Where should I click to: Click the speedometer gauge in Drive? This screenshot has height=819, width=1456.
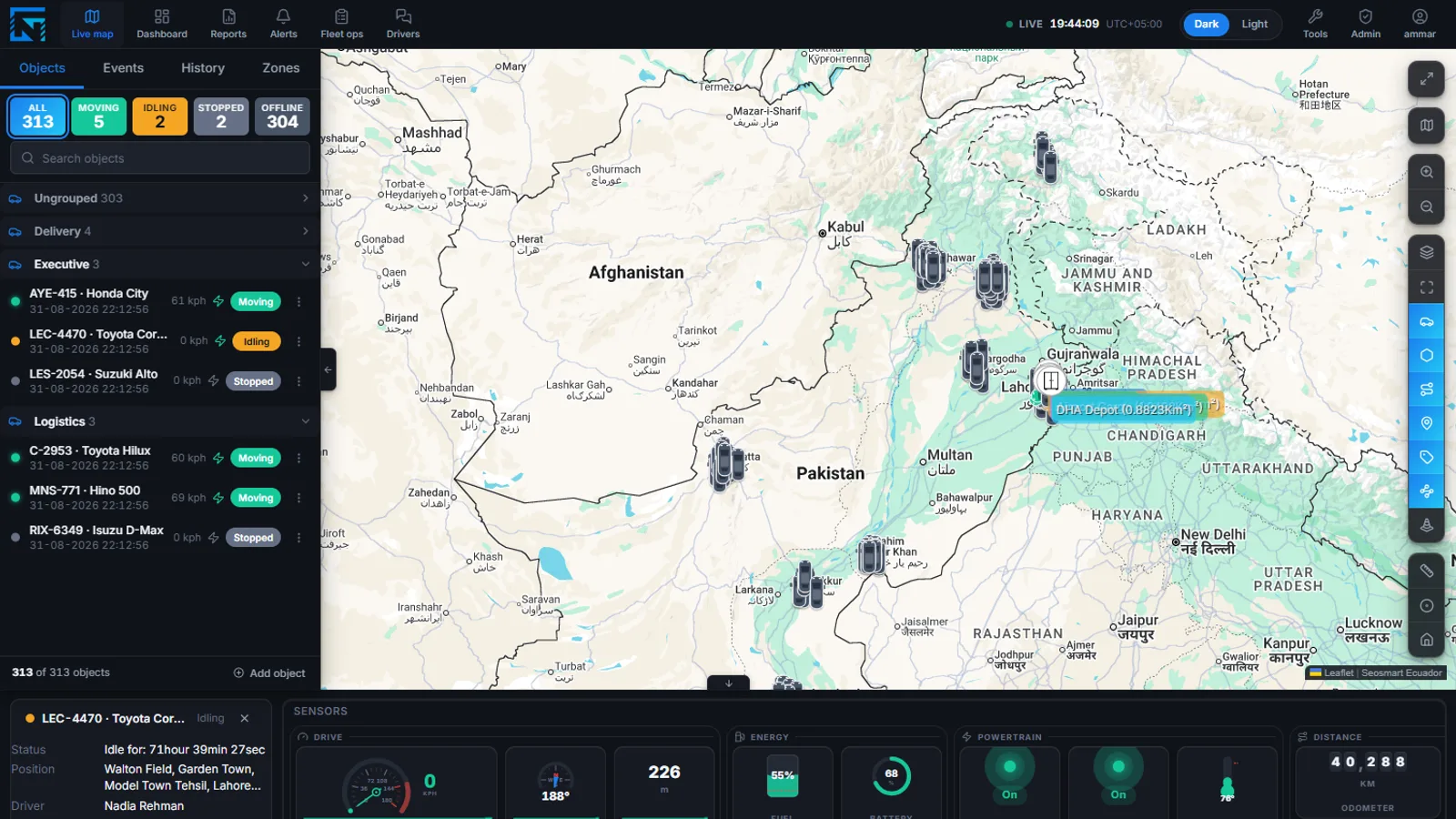pos(375,786)
